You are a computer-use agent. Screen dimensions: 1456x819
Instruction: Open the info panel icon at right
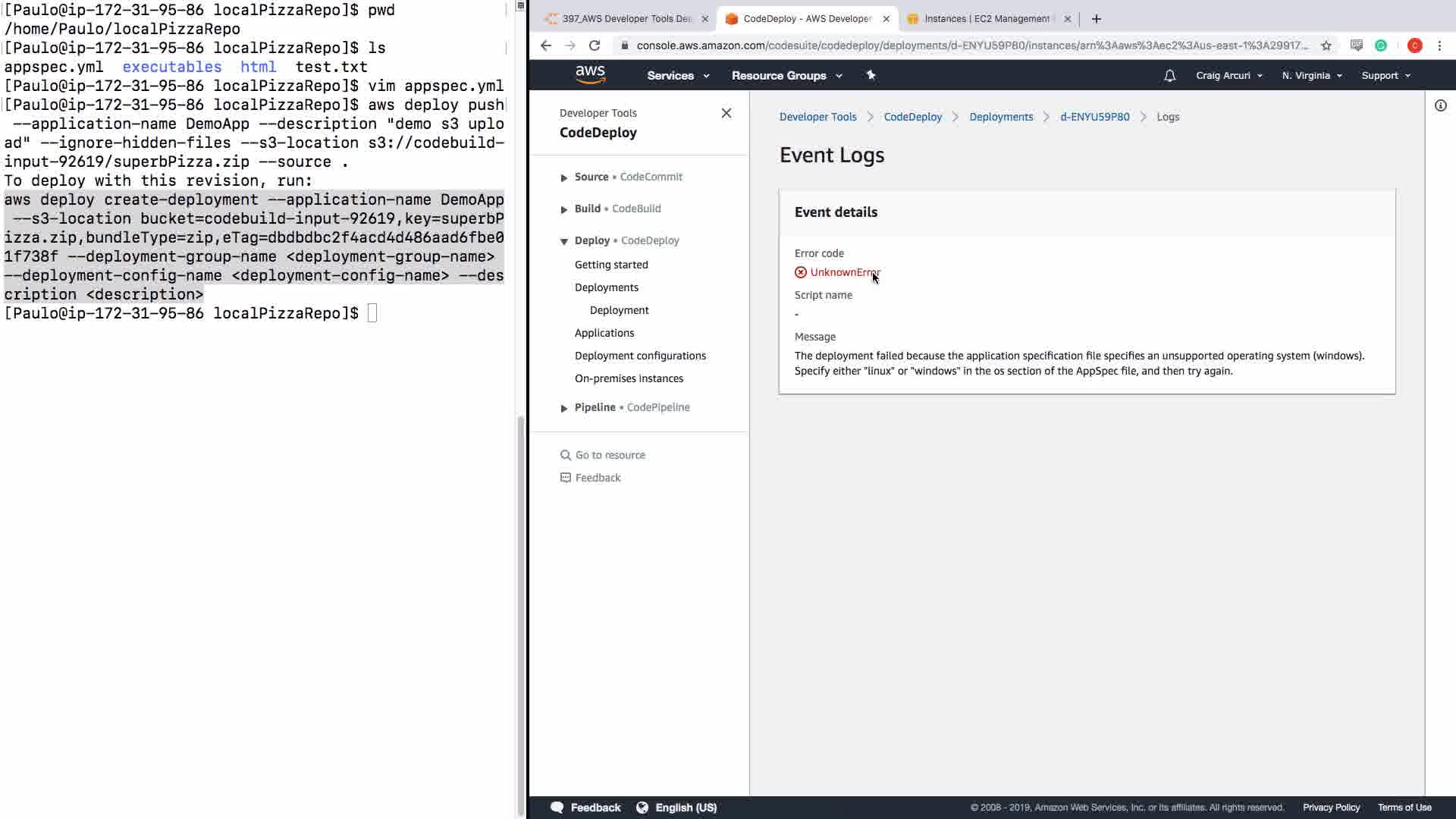pyautogui.click(x=1440, y=105)
